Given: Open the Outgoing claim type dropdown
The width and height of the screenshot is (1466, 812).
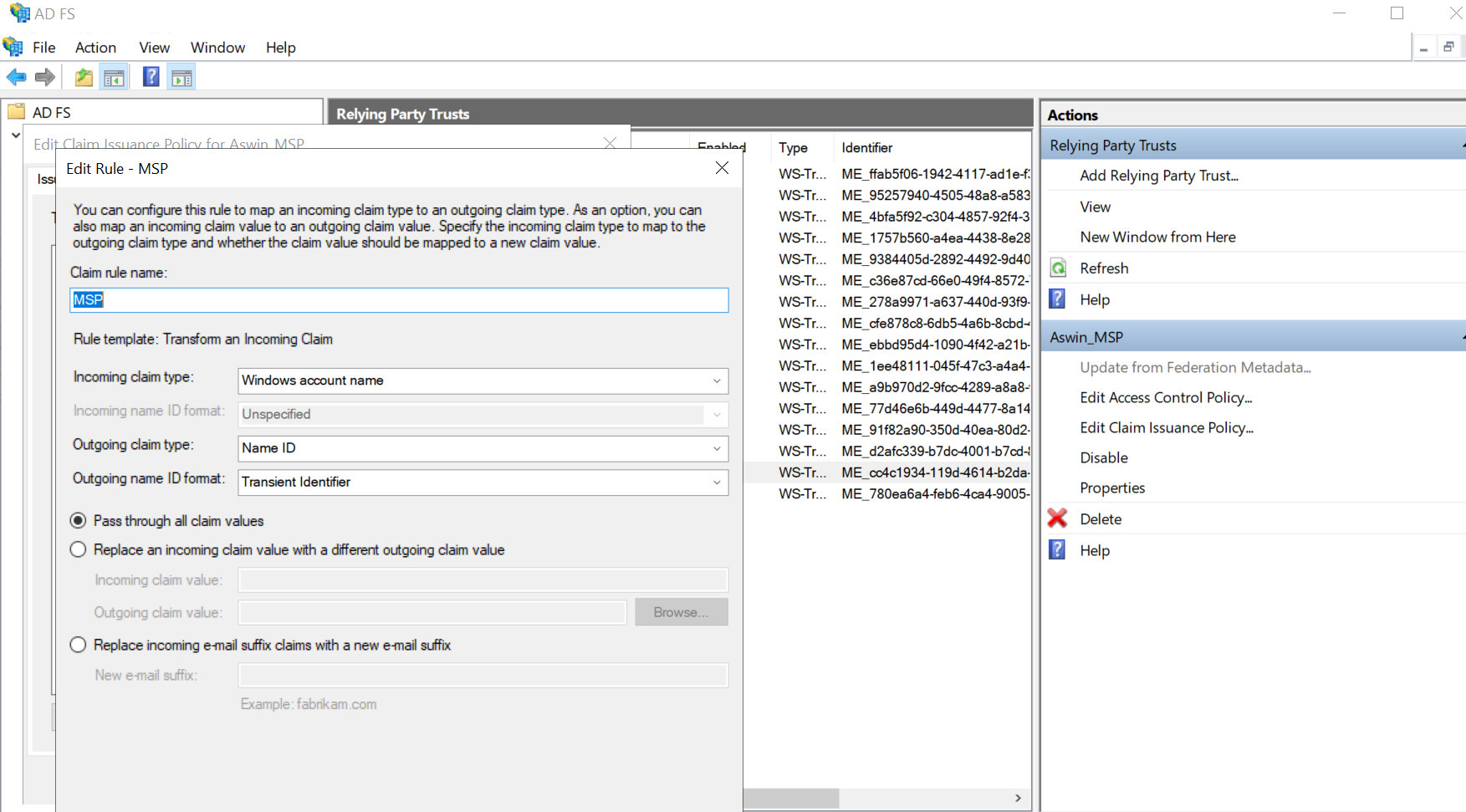Looking at the screenshot, I should click(x=483, y=448).
